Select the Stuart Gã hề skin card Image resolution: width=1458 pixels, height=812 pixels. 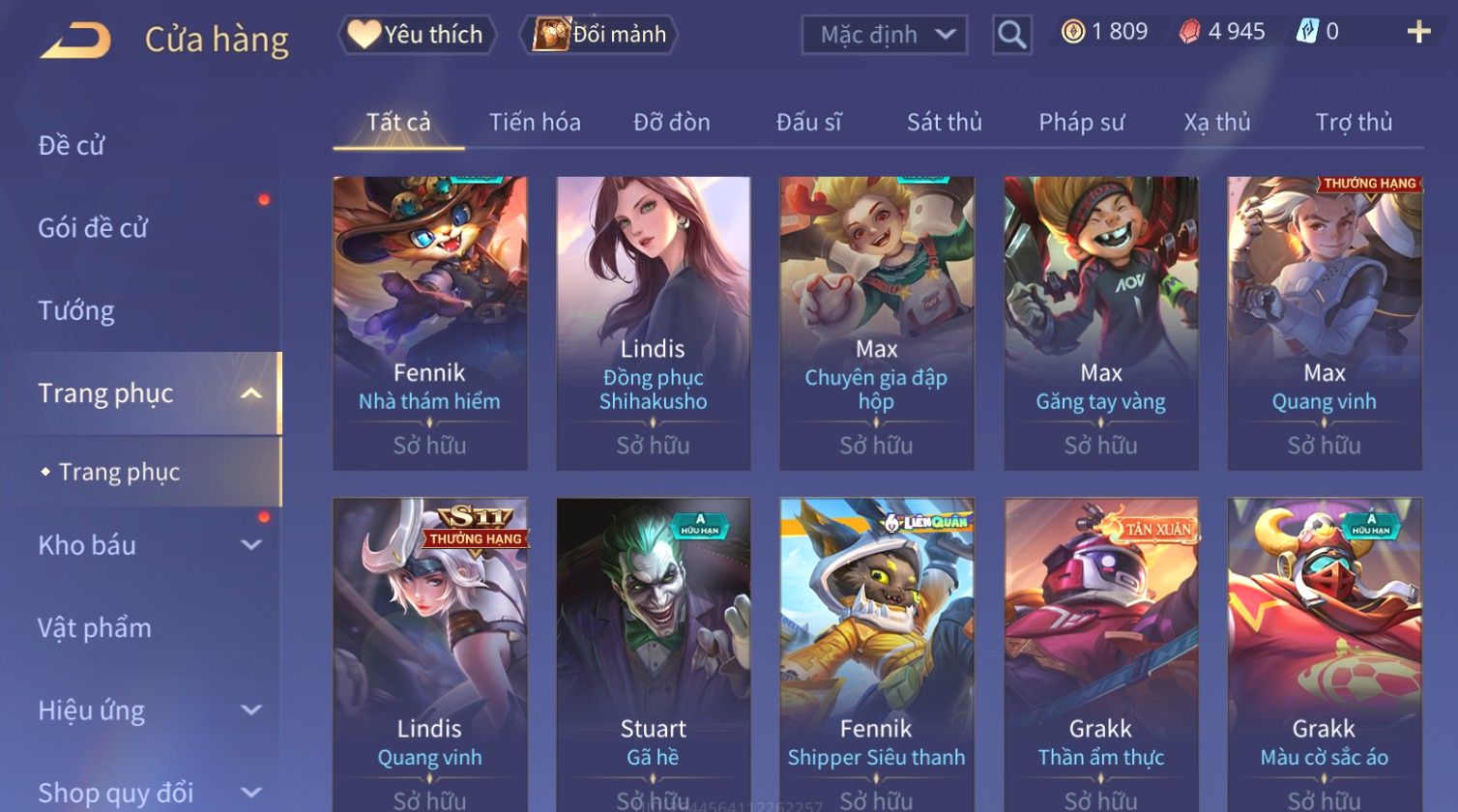click(x=653, y=654)
